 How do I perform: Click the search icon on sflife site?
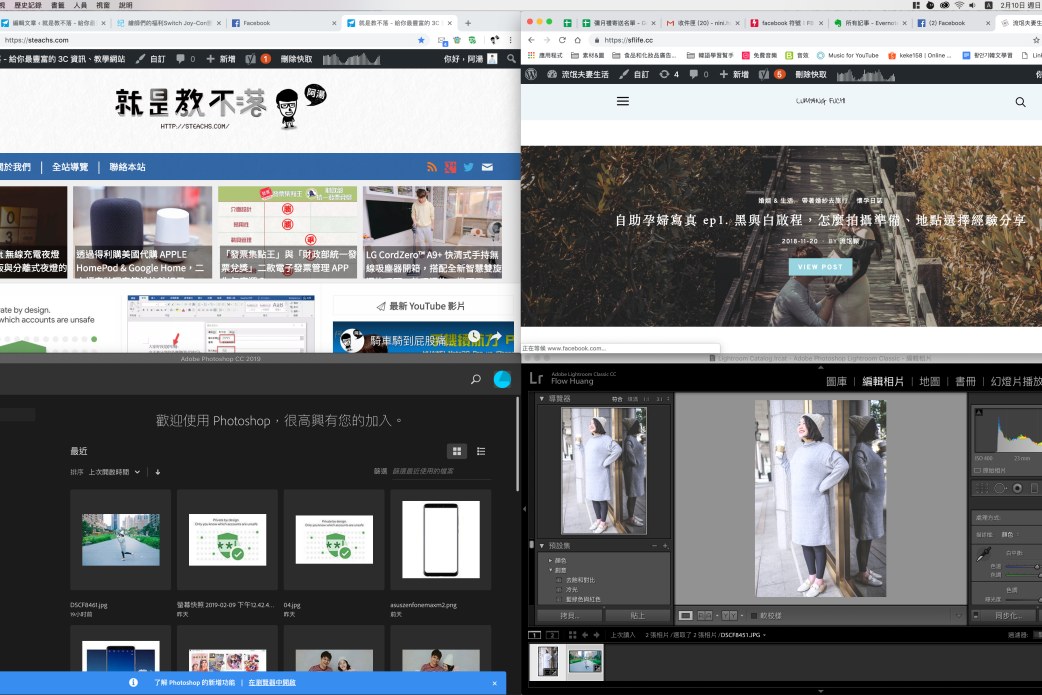point(1020,102)
